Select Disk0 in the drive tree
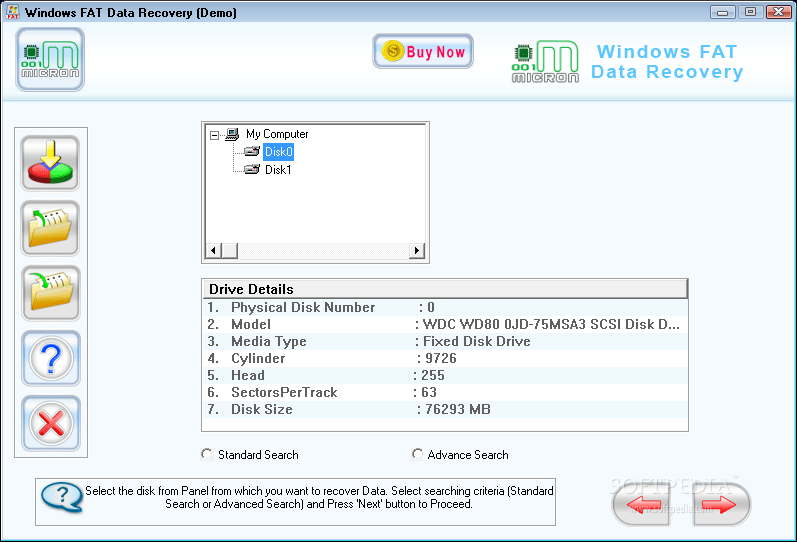Screen dimensions: 797x542 click(279, 152)
